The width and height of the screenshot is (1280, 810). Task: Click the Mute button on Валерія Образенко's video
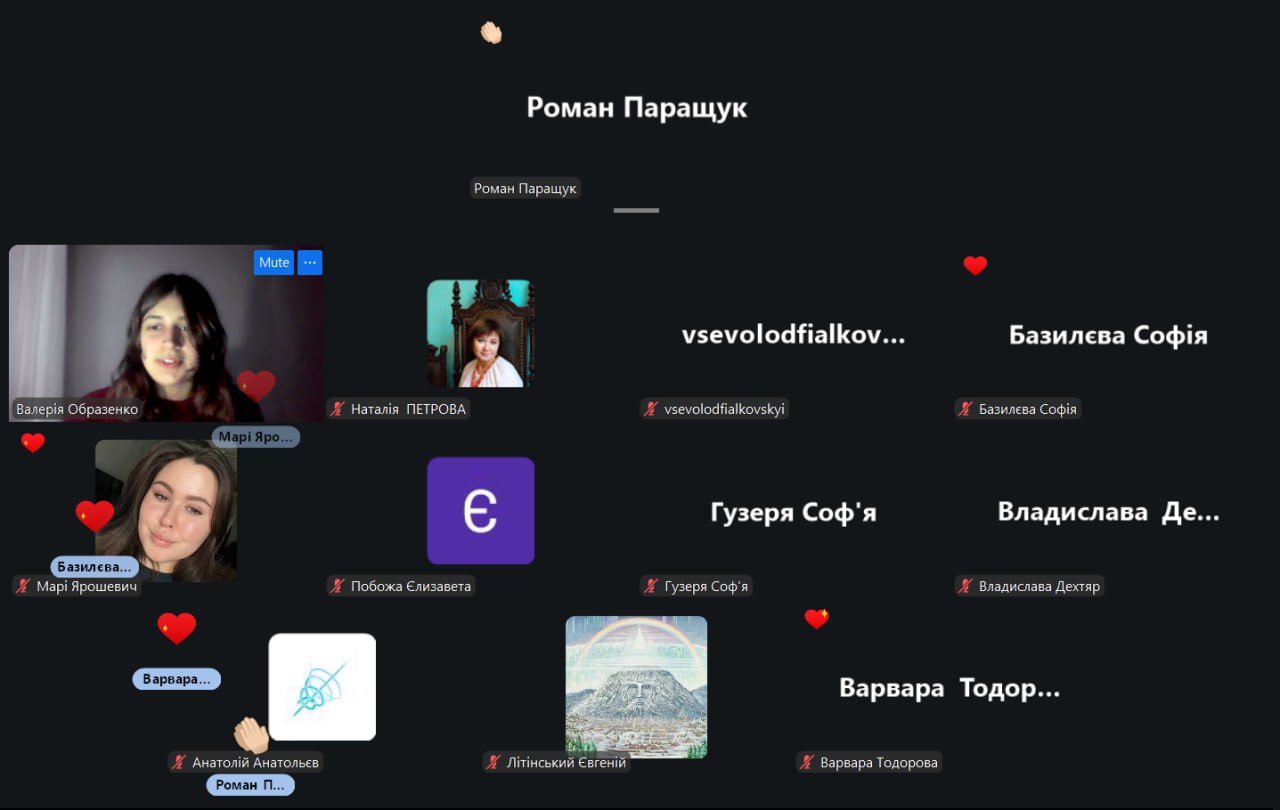click(273, 262)
